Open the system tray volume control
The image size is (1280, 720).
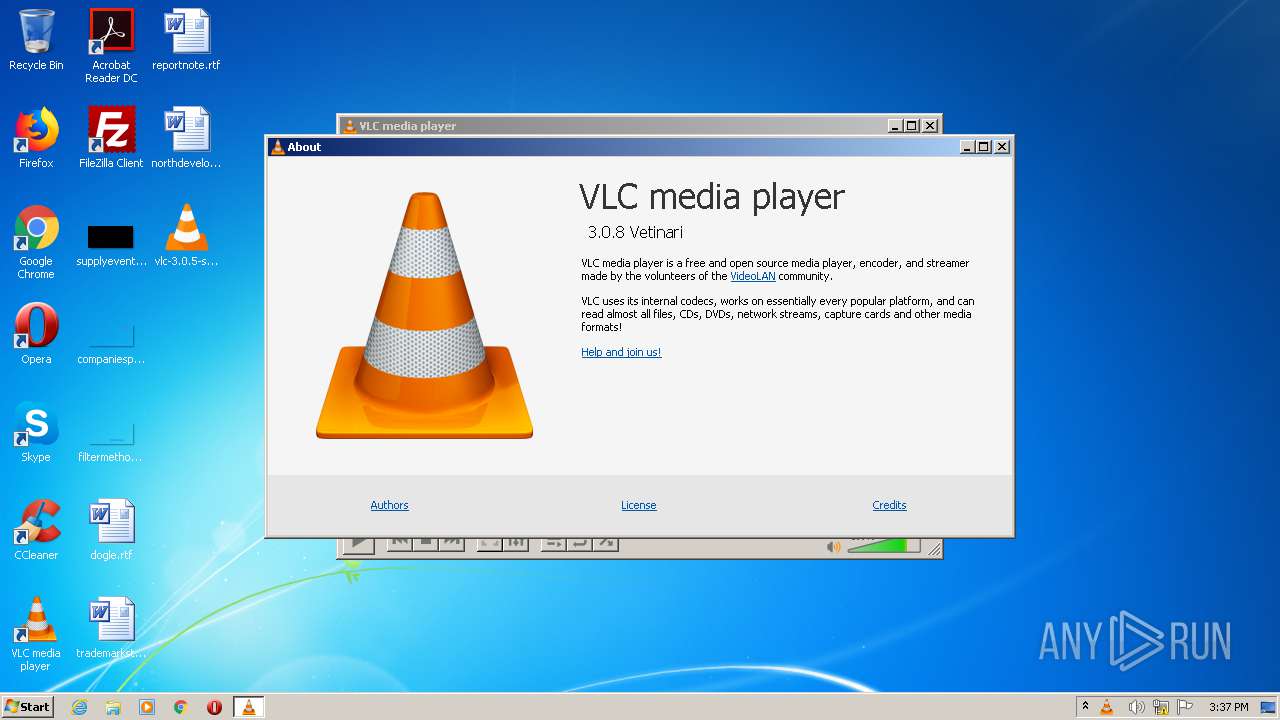pyautogui.click(x=1136, y=707)
